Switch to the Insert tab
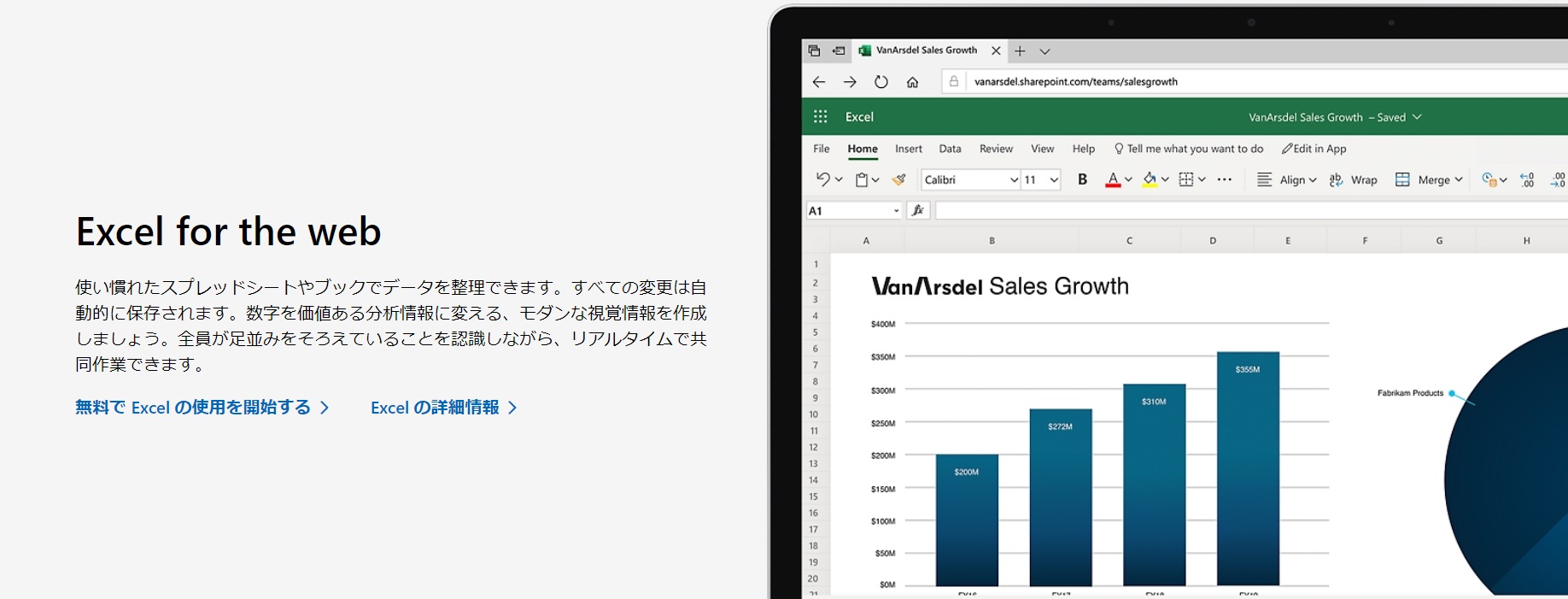This screenshot has width=1568, height=599. coord(909,149)
